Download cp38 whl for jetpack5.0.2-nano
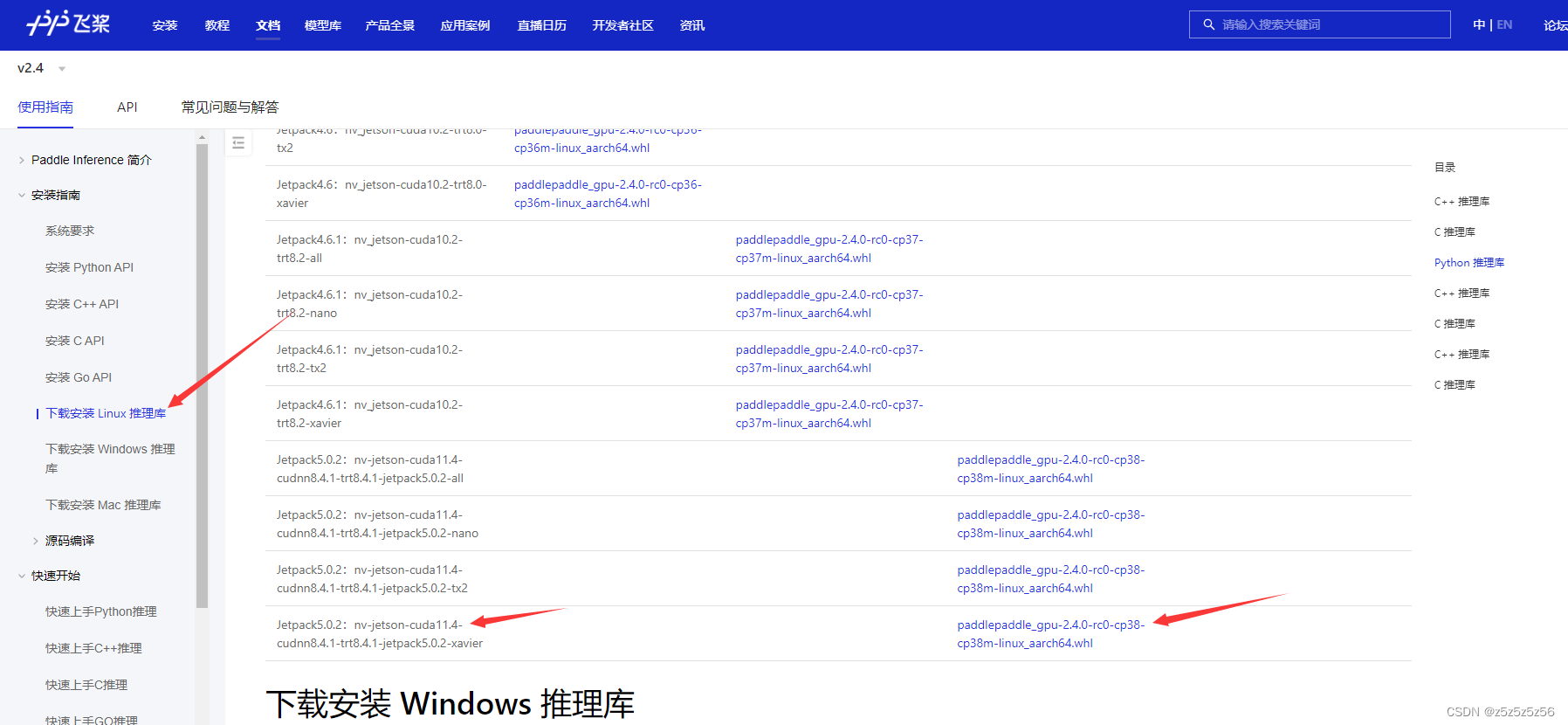Viewport: 1568px width, 725px height. [1051, 524]
